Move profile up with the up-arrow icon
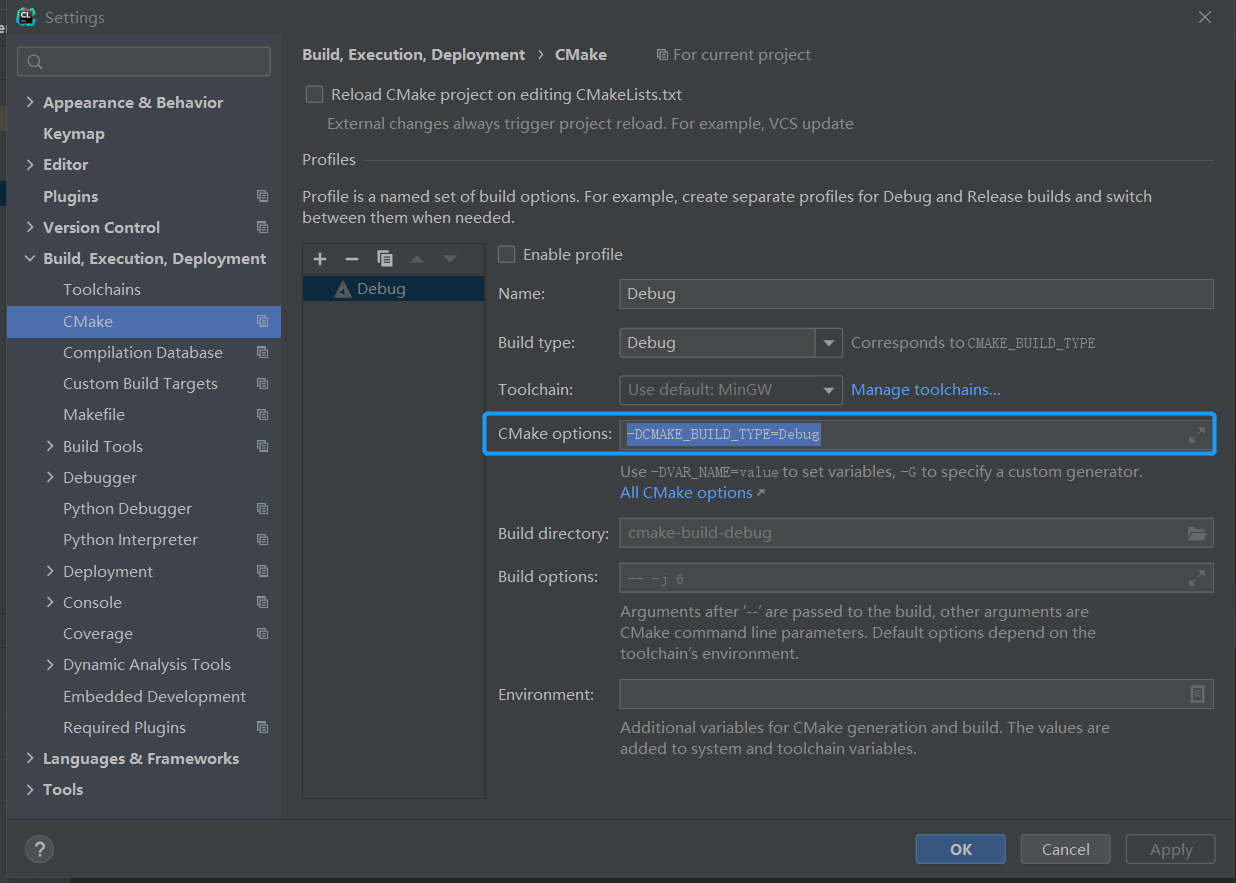The width and height of the screenshot is (1236, 883). click(x=417, y=258)
